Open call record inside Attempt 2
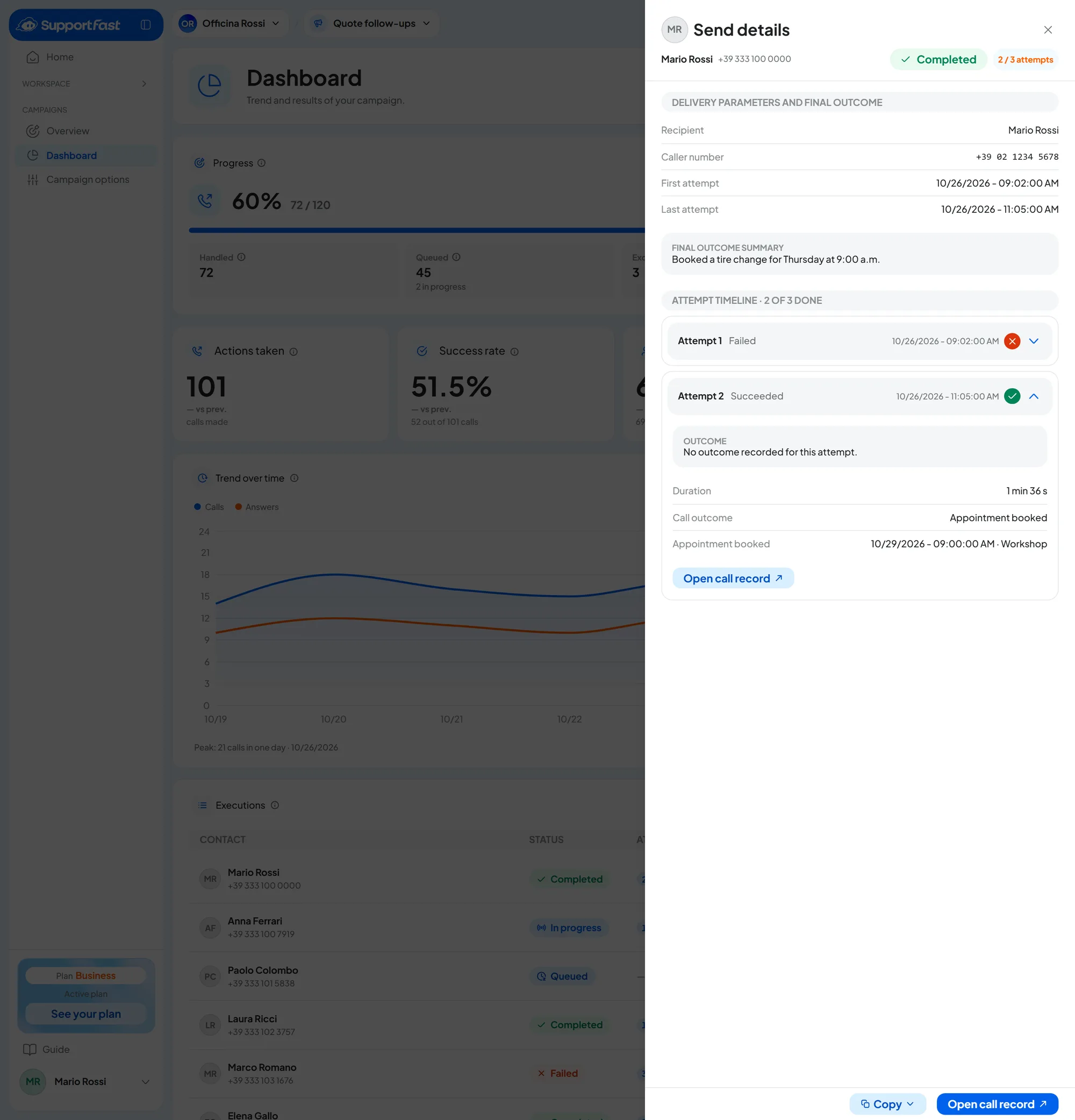 [733, 577]
